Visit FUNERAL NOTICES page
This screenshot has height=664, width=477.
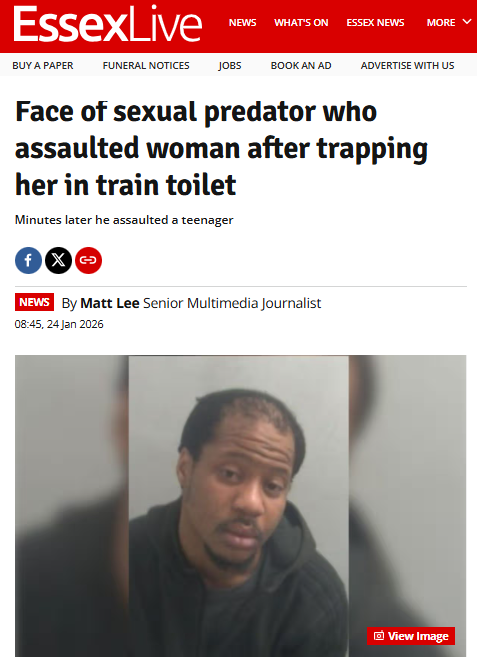coord(146,66)
